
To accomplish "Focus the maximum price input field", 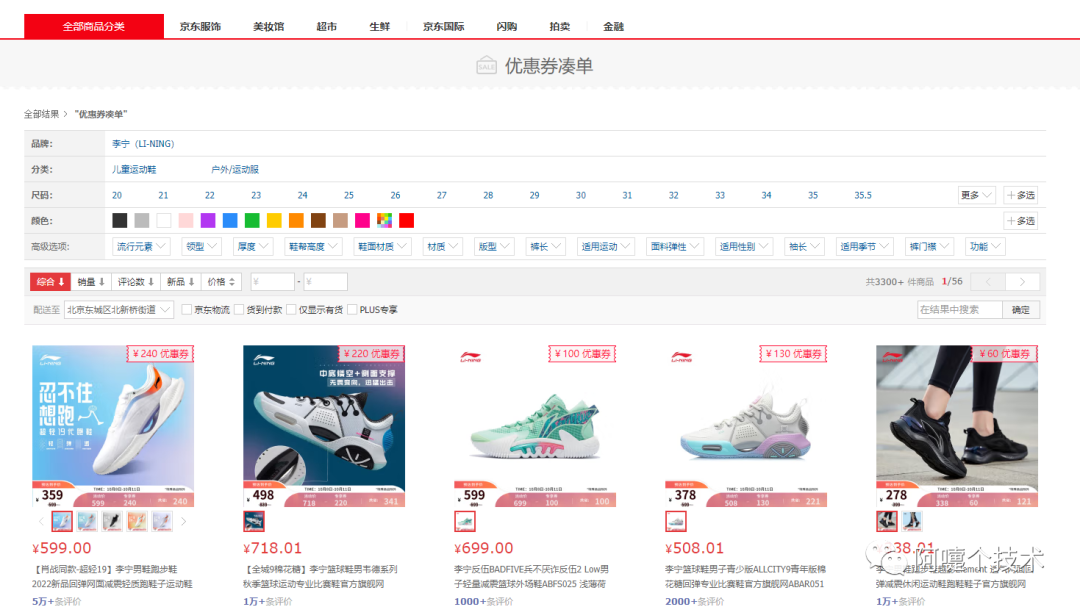I will (x=325, y=282).
